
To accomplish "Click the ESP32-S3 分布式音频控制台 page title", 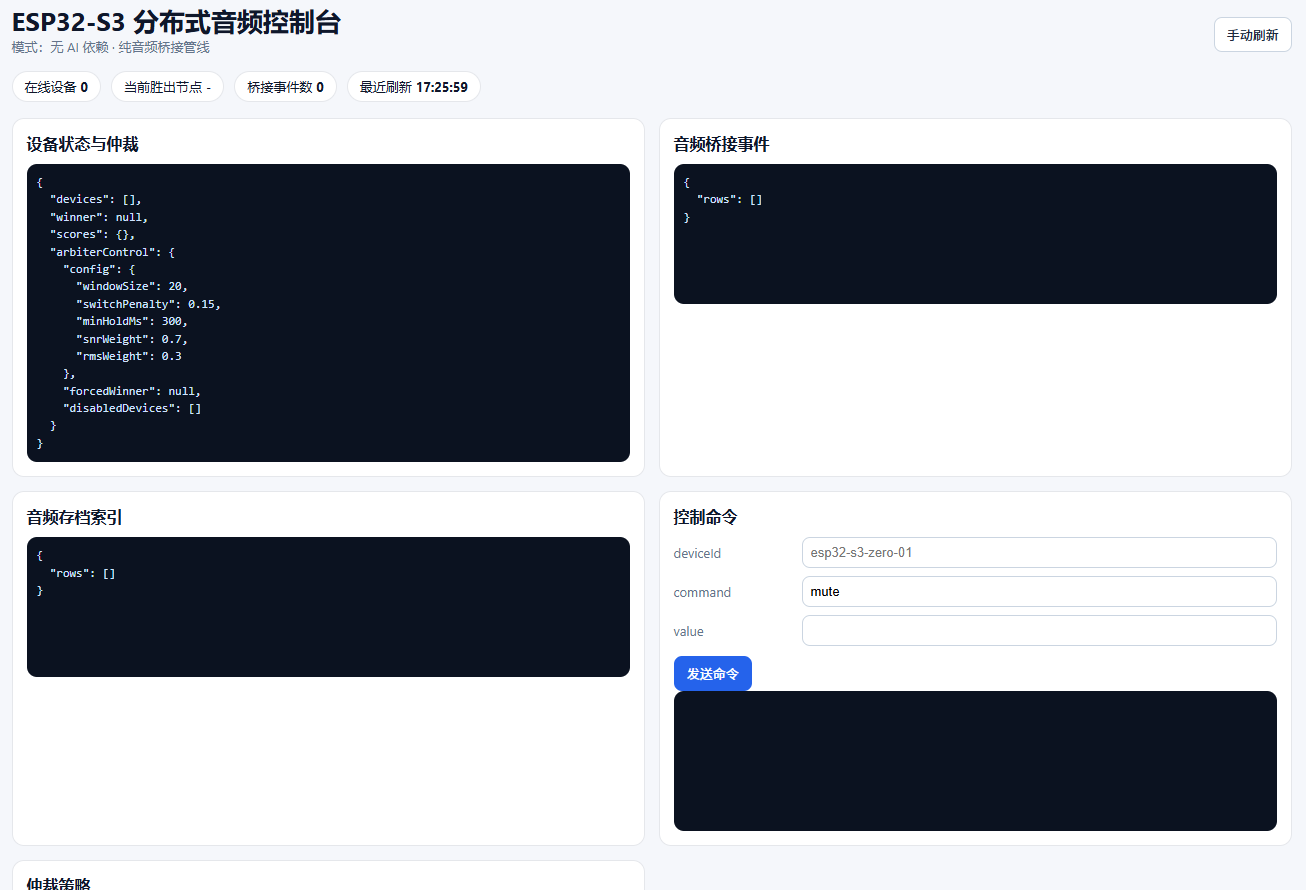I will pos(176,22).
